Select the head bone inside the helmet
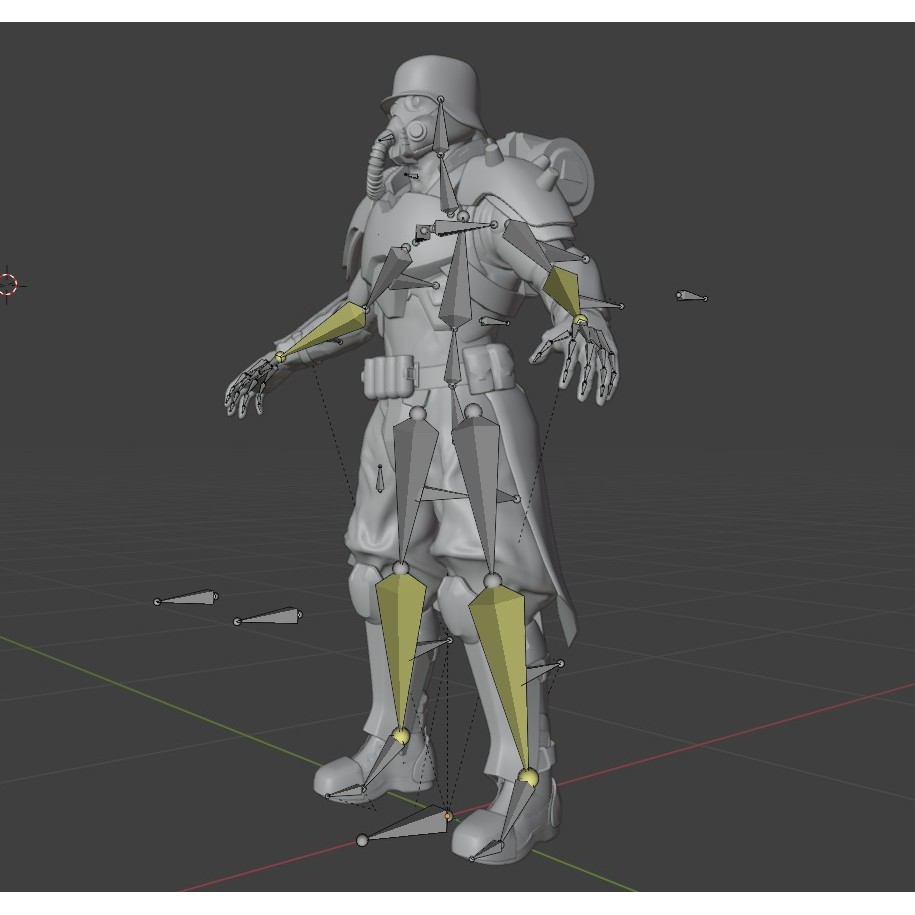 coord(441,128)
